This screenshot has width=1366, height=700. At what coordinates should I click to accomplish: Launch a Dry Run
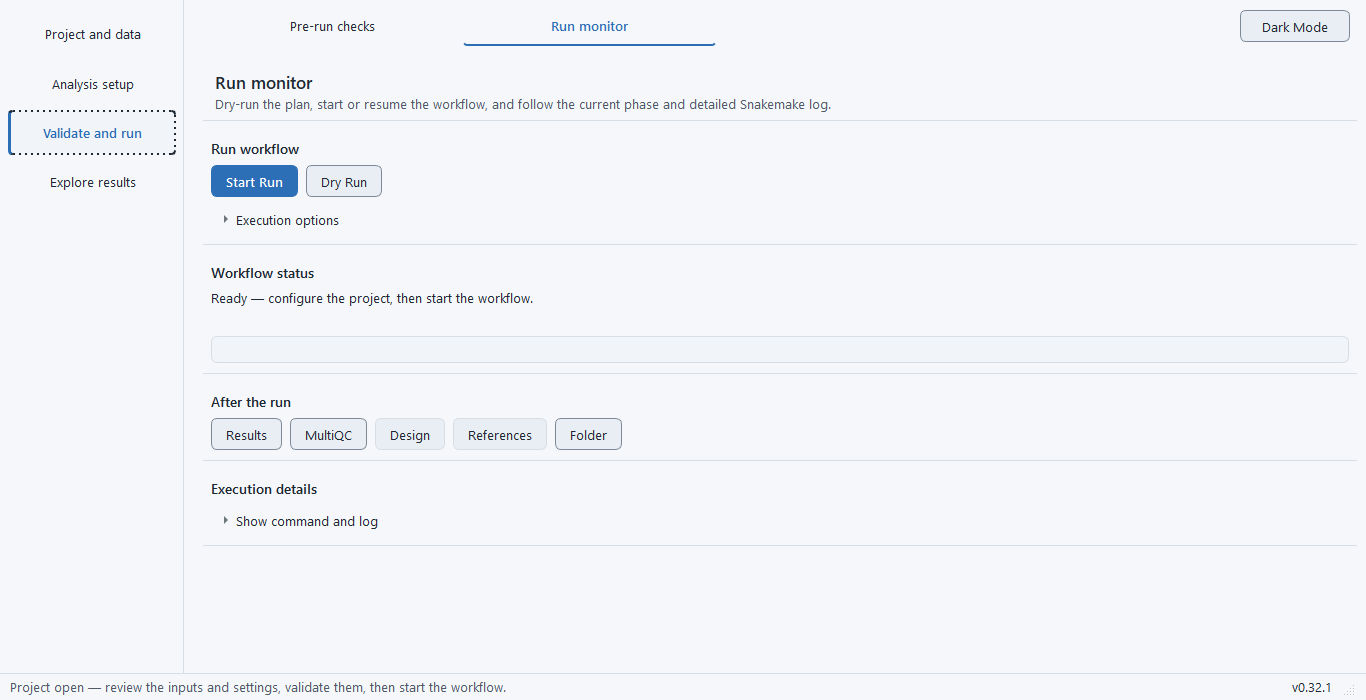coord(344,182)
